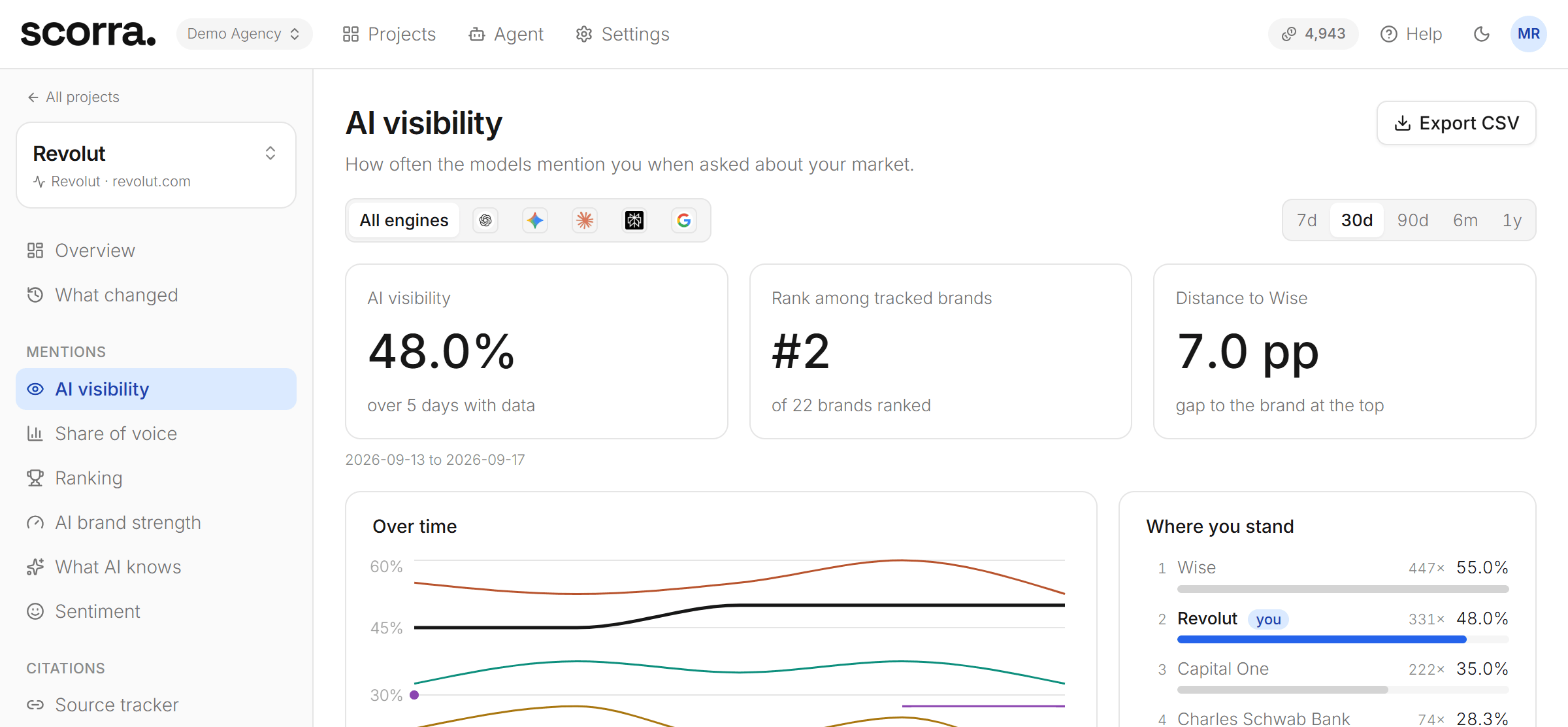The image size is (1568, 727).
Task: Select the 6m time range
Action: [1465, 220]
